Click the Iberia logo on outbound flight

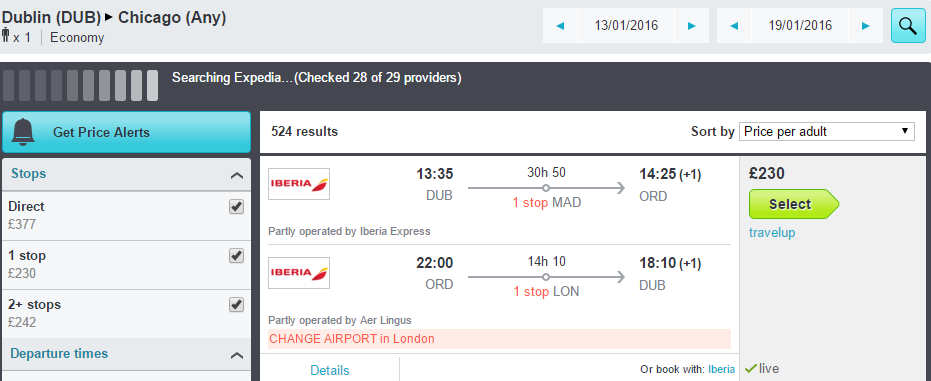point(299,184)
